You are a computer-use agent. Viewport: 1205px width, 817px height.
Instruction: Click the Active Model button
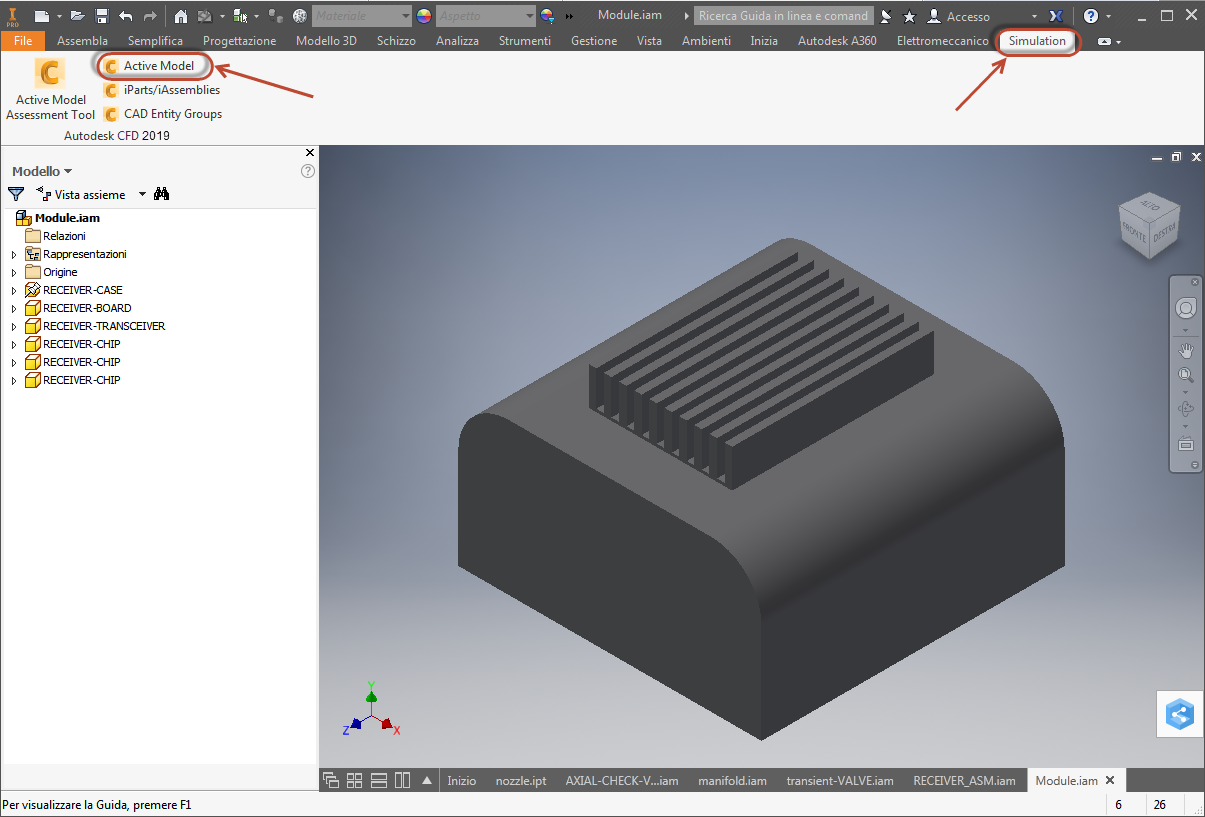150,66
